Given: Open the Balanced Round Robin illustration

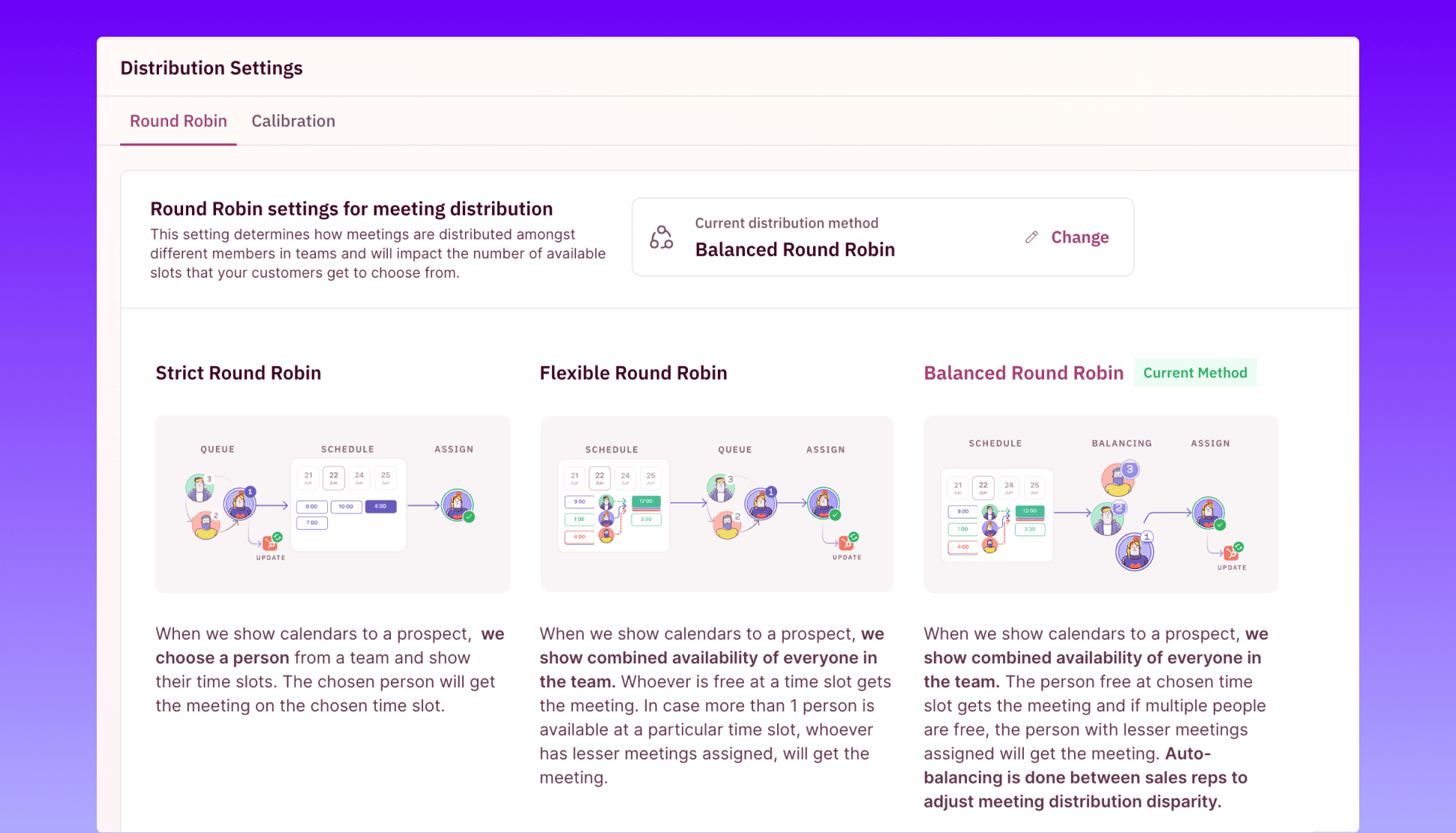Looking at the screenshot, I should coord(1101,504).
